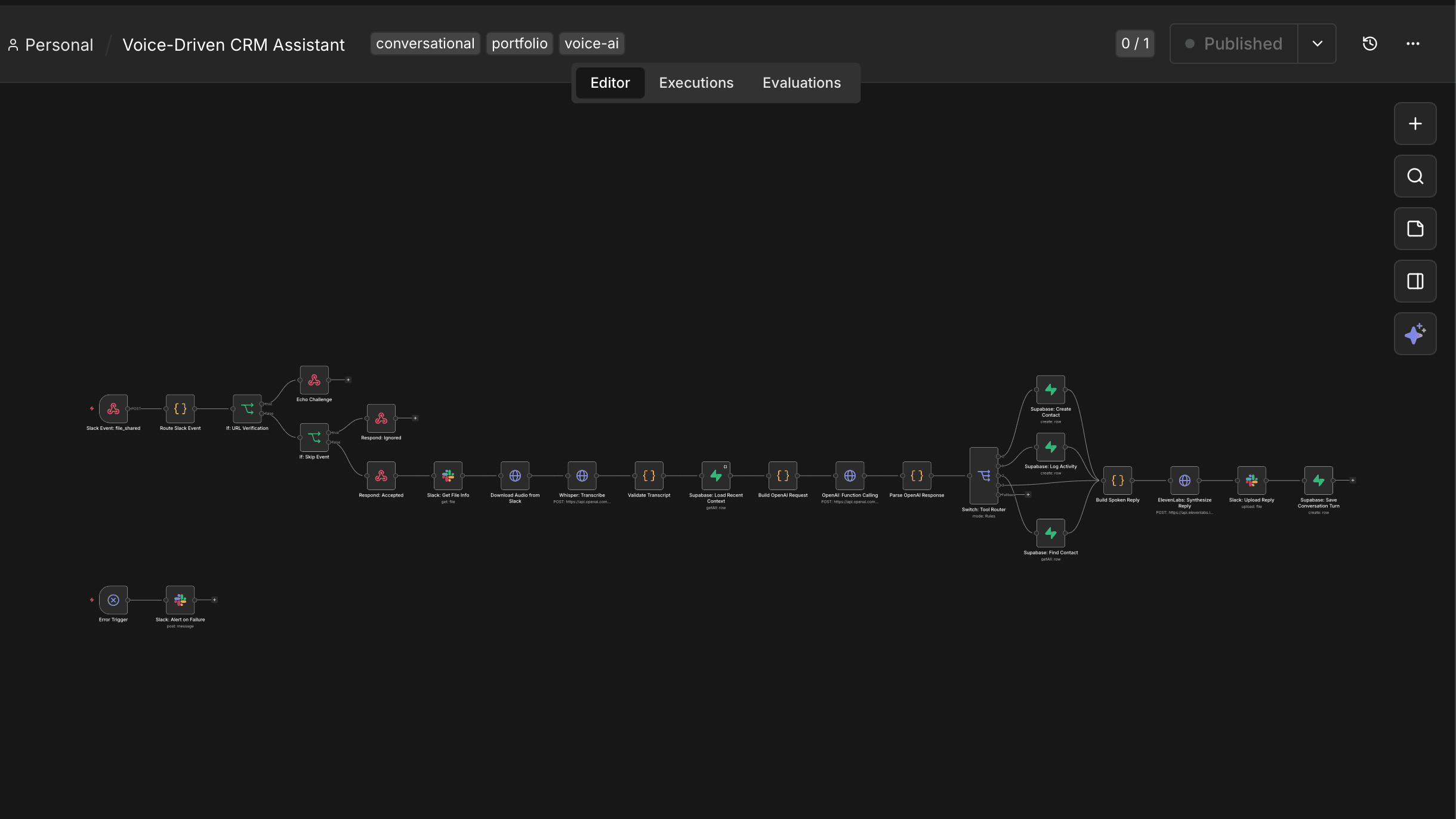1456x819 pixels.
Task: Select the Route Slack Event code node
Action: pyautogui.click(x=180, y=409)
